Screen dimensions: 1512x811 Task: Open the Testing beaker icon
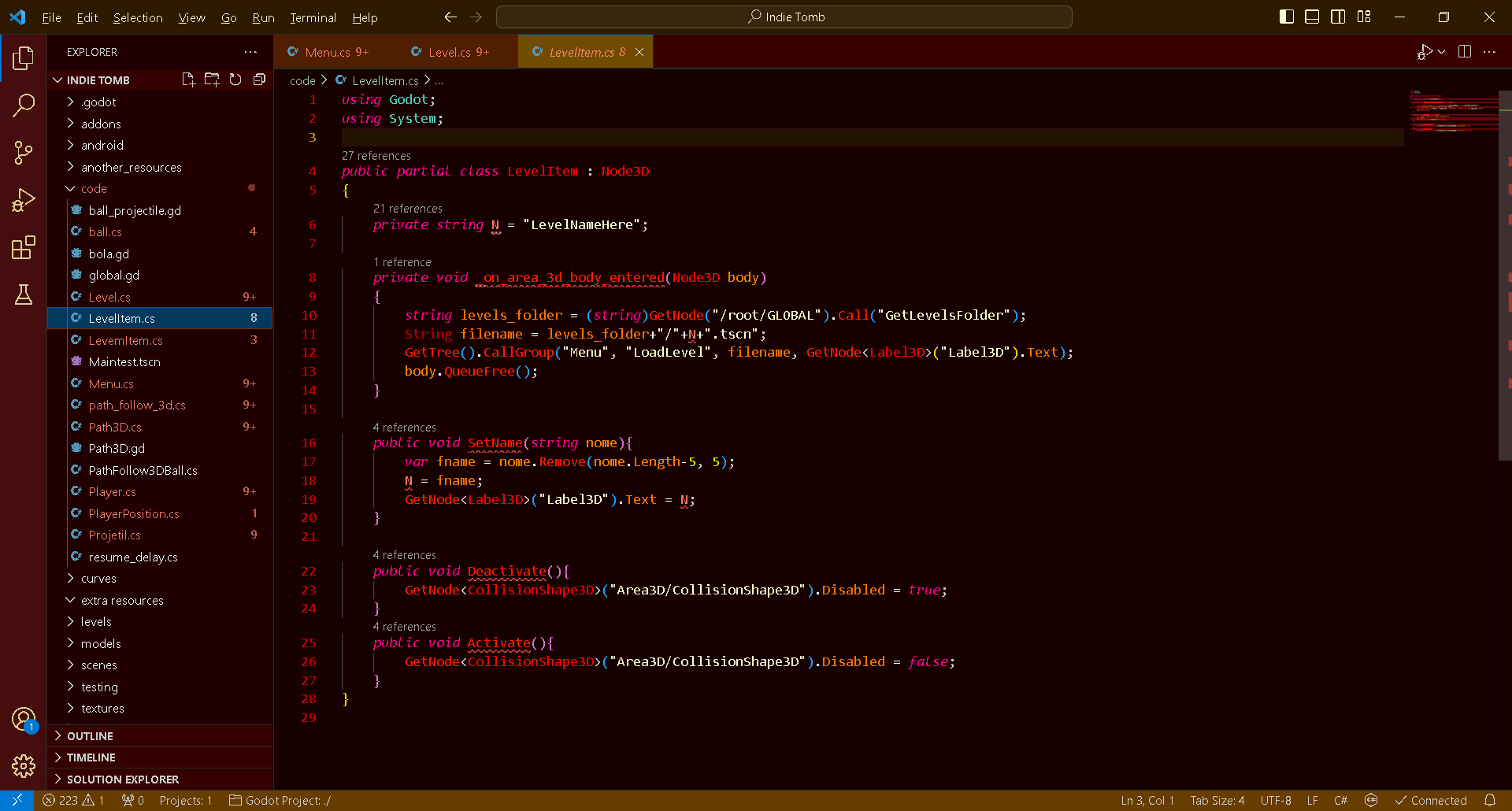24,294
